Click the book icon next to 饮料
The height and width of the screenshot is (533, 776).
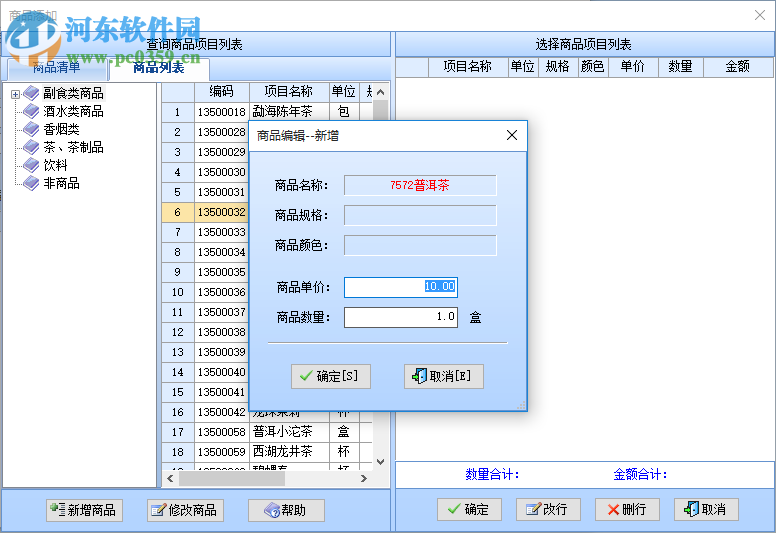coord(31,165)
